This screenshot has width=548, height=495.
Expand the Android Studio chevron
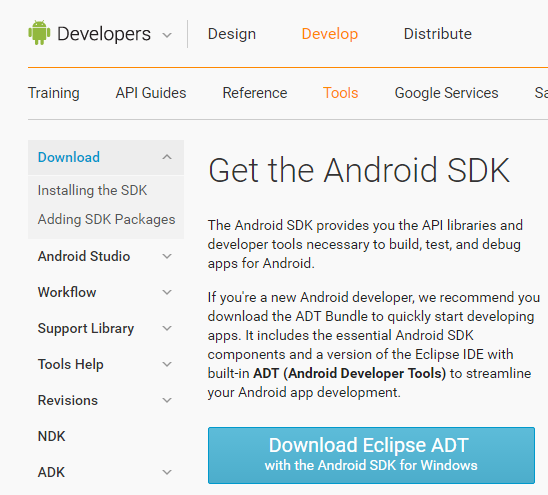pyautogui.click(x=167, y=256)
